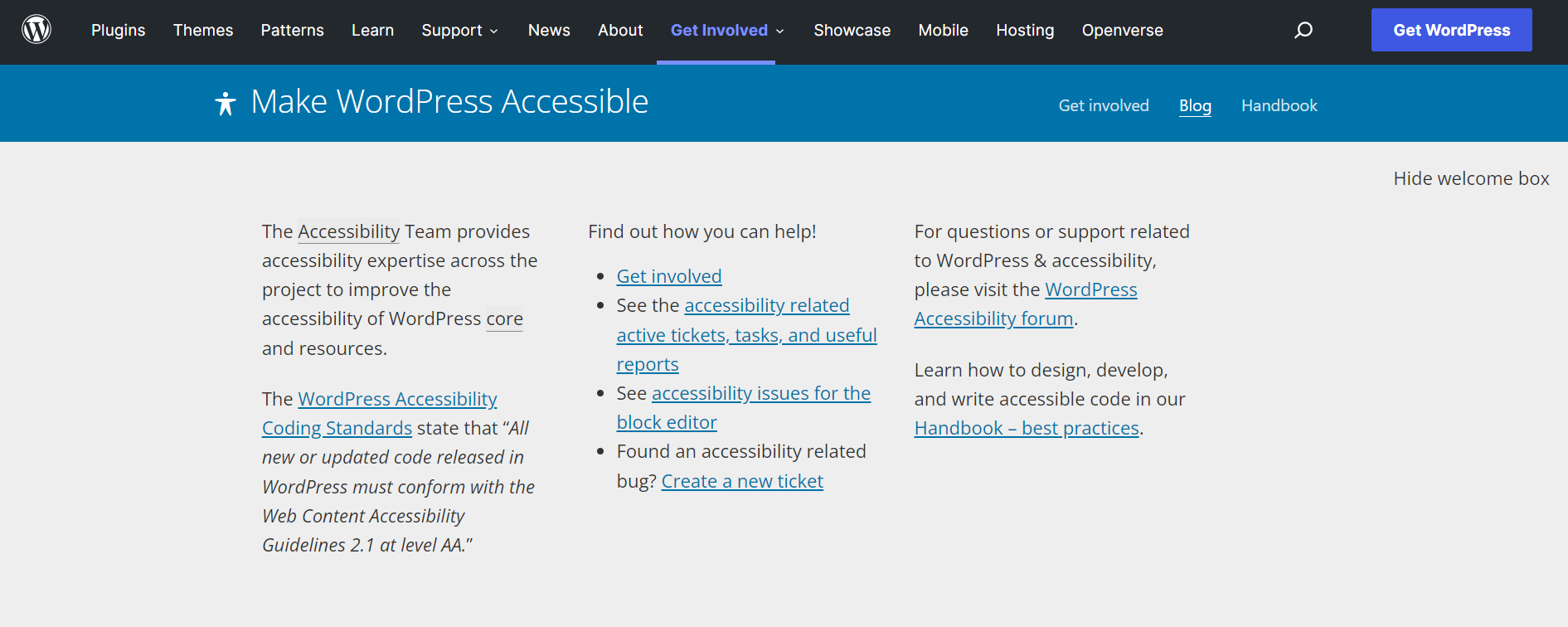
Task: Open Showcase in the top navigation
Action: click(x=852, y=30)
